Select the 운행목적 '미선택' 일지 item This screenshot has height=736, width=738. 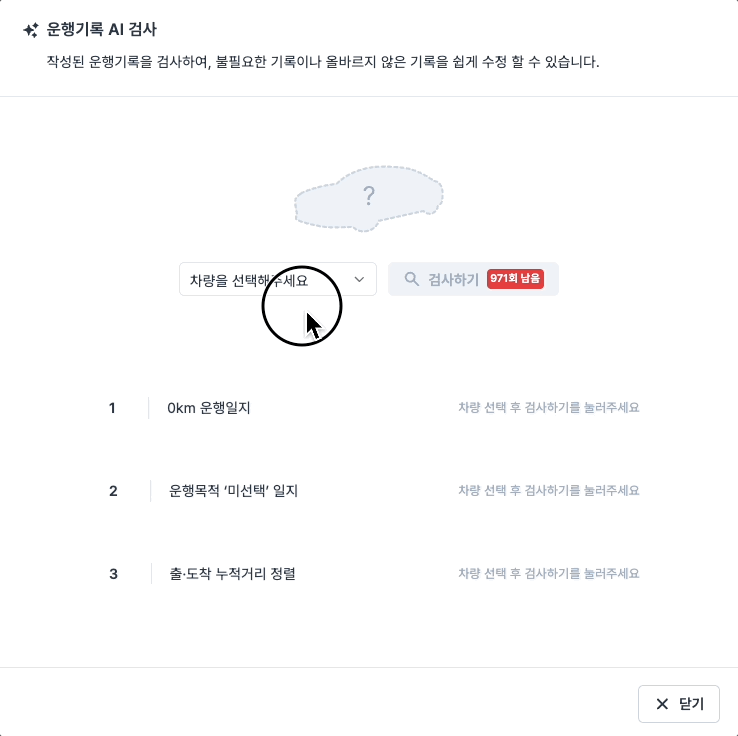click(x=233, y=491)
